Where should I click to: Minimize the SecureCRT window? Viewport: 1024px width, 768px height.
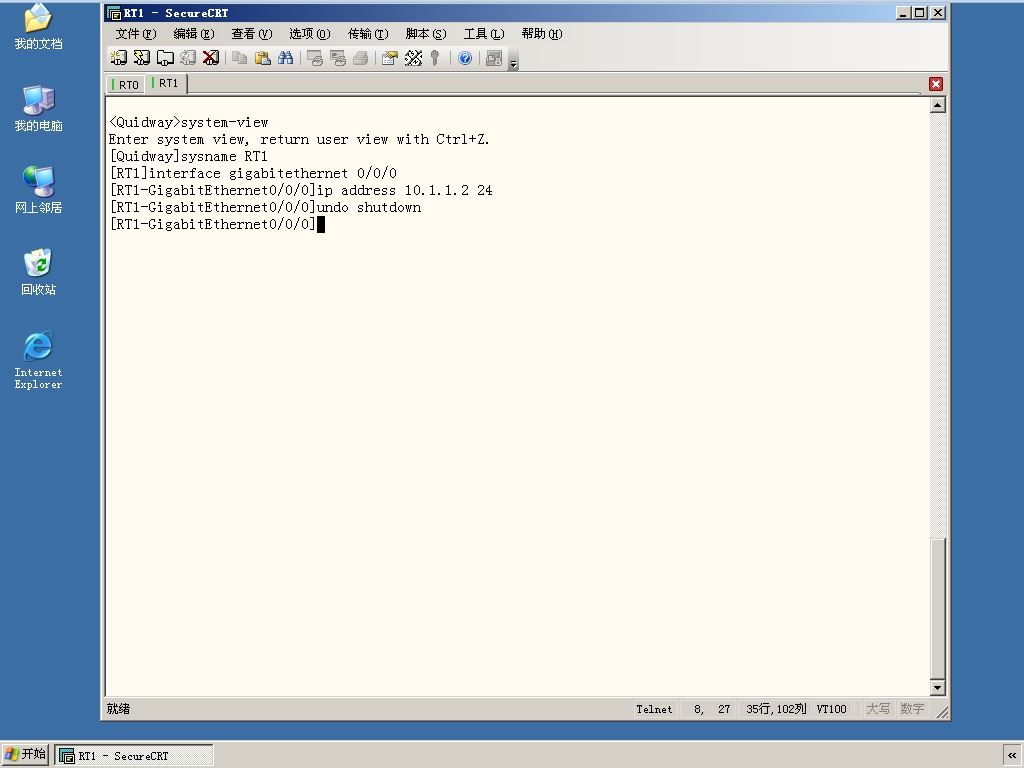click(903, 12)
